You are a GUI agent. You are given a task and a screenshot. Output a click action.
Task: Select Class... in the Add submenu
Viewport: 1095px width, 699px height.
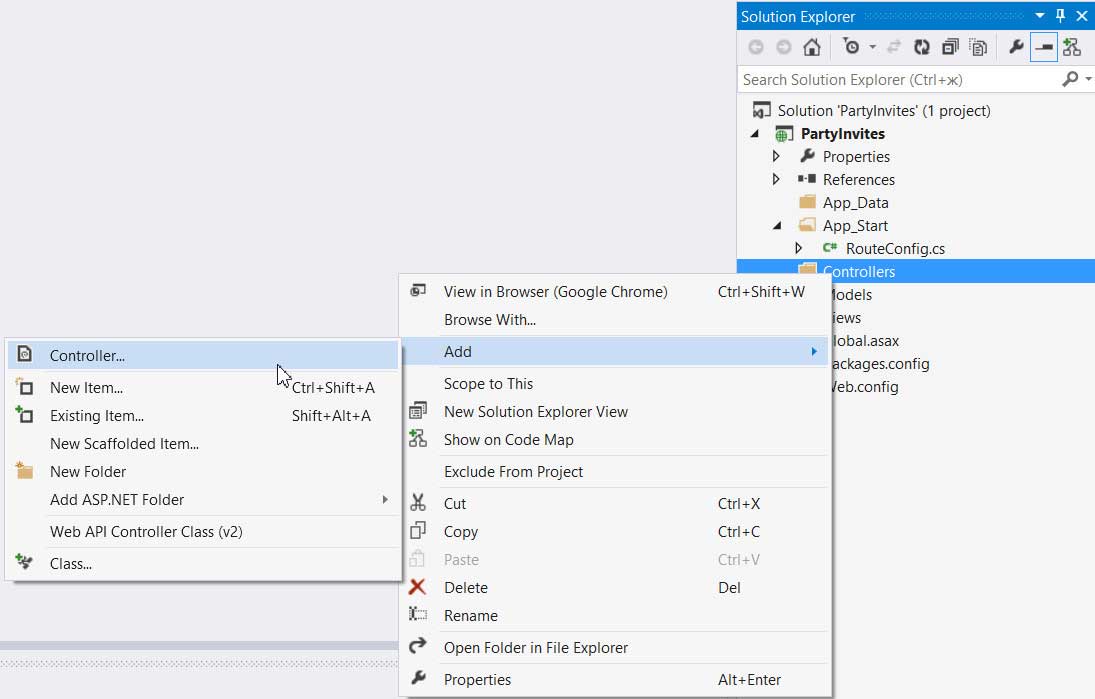(x=202, y=564)
